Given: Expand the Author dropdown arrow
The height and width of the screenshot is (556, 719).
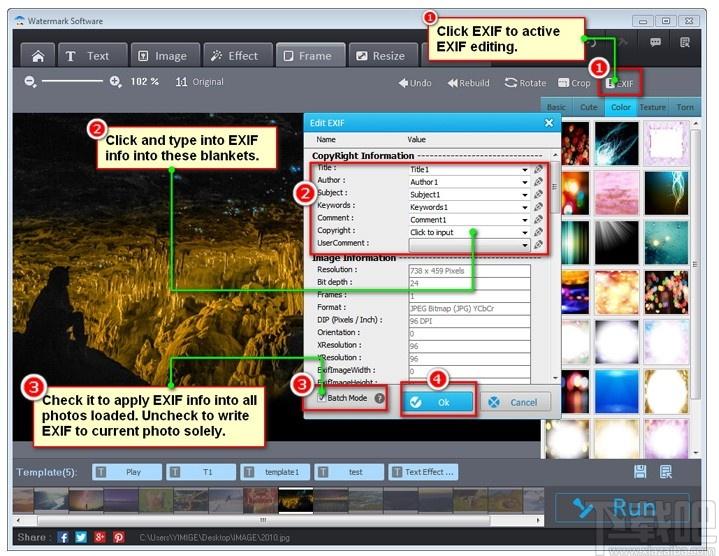Looking at the screenshot, I should point(524,182).
